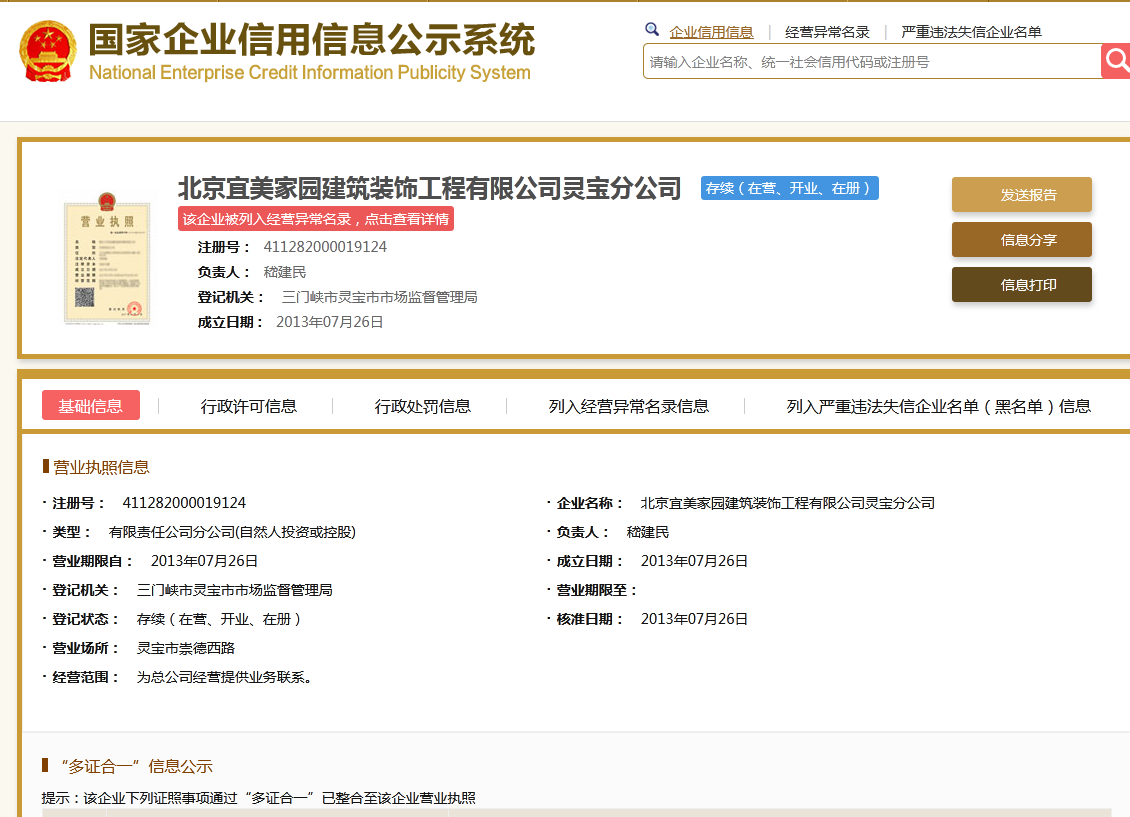Switch to the 列入经营异常名录信息 tab
The height and width of the screenshot is (817, 1130).
(628, 406)
